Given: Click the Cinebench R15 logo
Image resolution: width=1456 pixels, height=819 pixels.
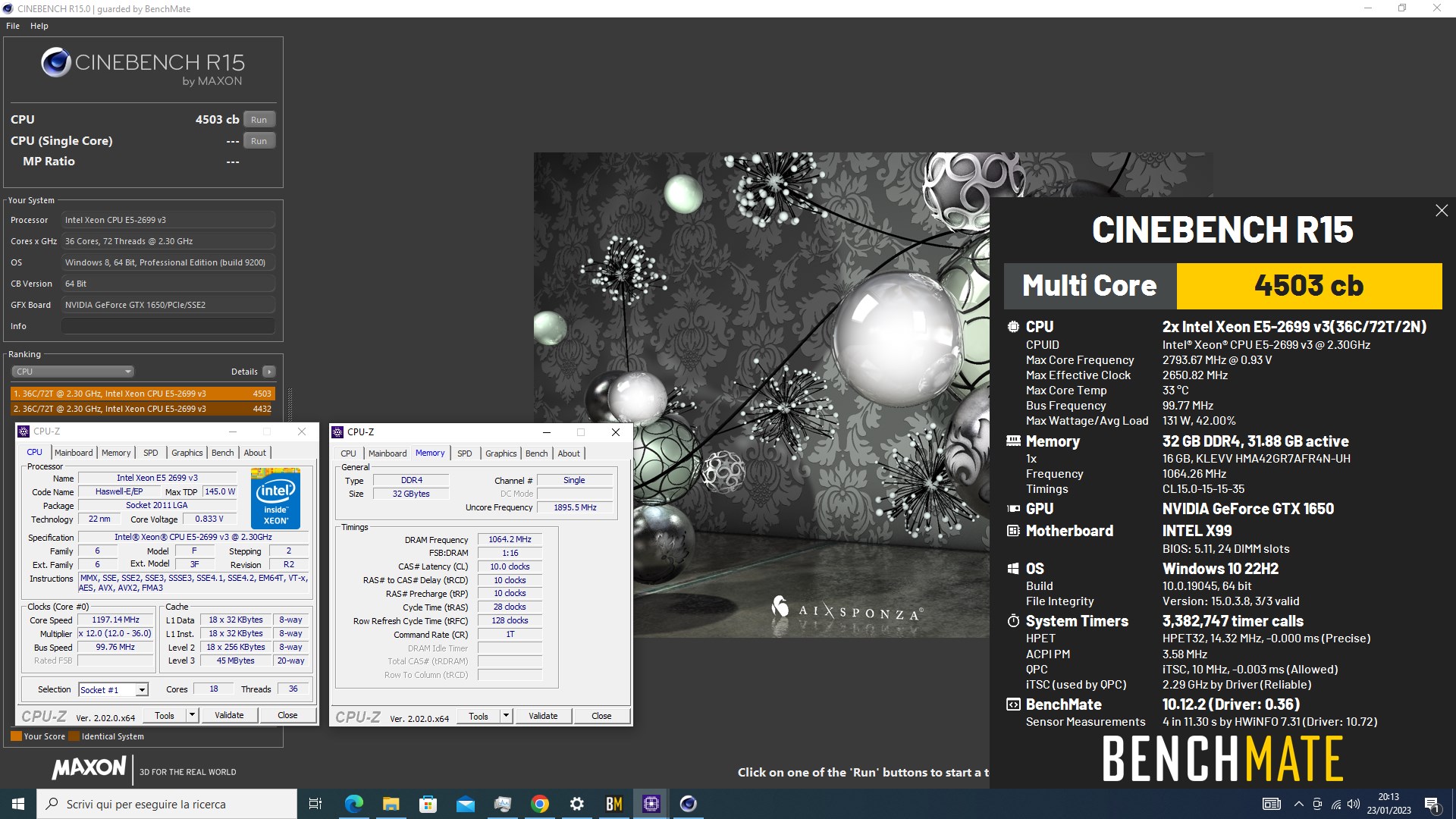Looking at the screenshot, I should click(143, 66).
